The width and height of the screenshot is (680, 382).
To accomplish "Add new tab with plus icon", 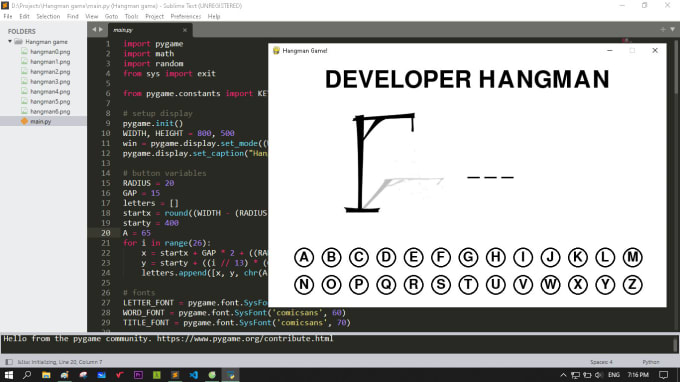I will point(663,29).
